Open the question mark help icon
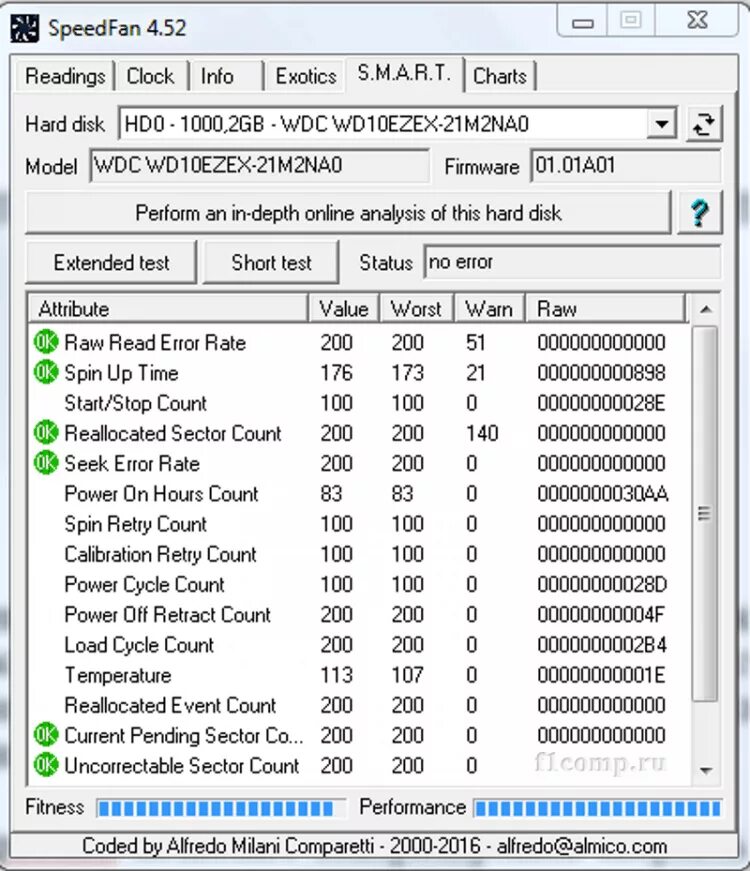 [x=699, y=213]
